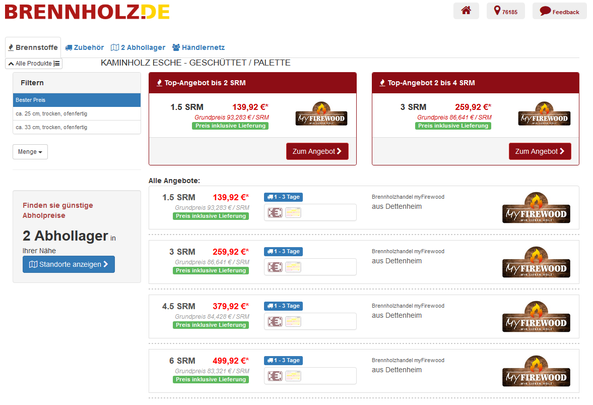Click Preis inklusive Lieferung badge in 6 SRM row

point(211,380)
